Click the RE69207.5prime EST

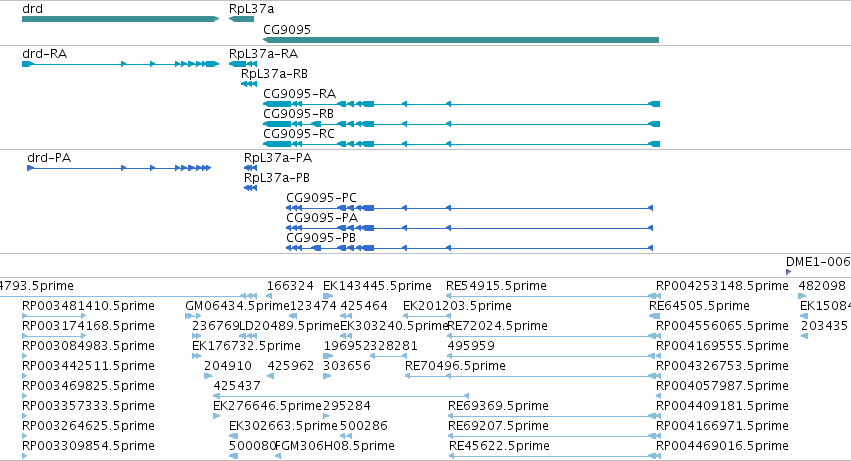tap(498, 426)
